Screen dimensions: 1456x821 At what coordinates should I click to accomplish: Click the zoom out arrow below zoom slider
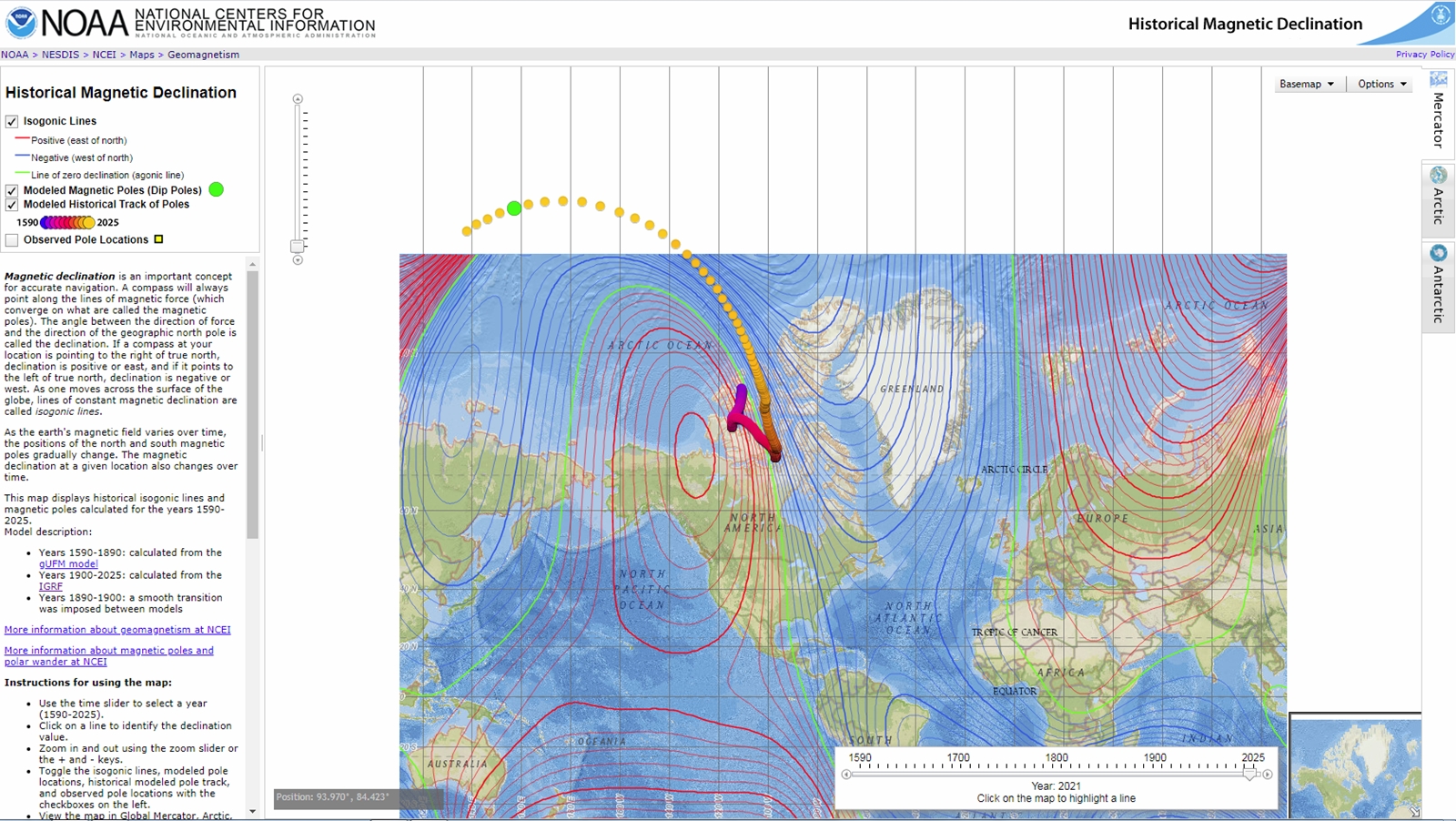298,260
